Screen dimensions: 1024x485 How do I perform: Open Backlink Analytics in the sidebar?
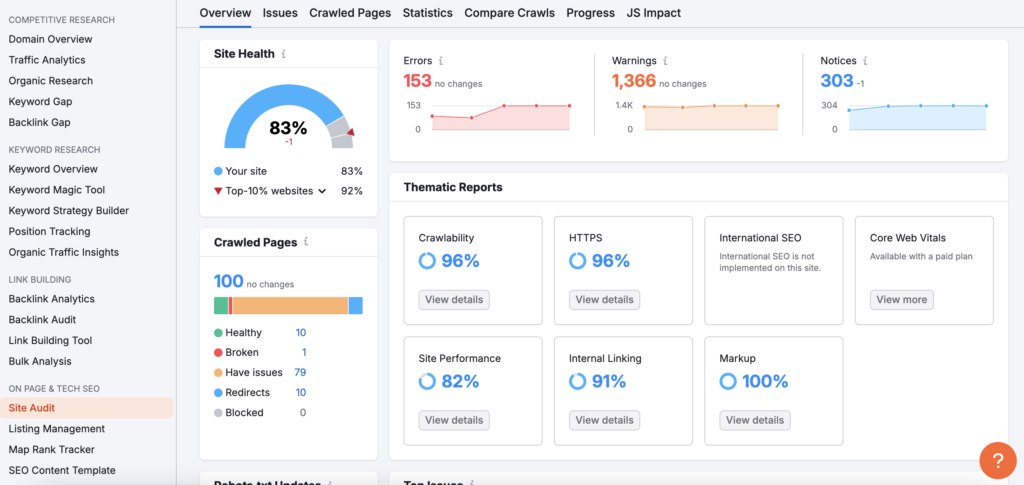tap(52, 299)
